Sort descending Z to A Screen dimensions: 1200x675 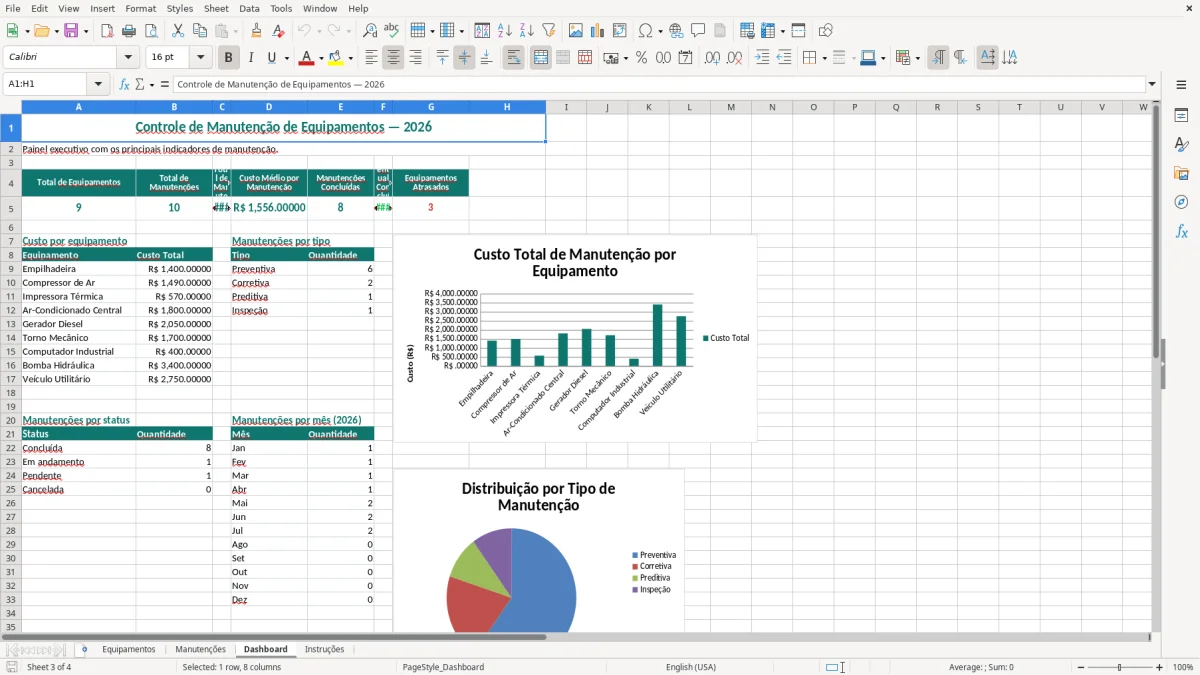point(526,31)
